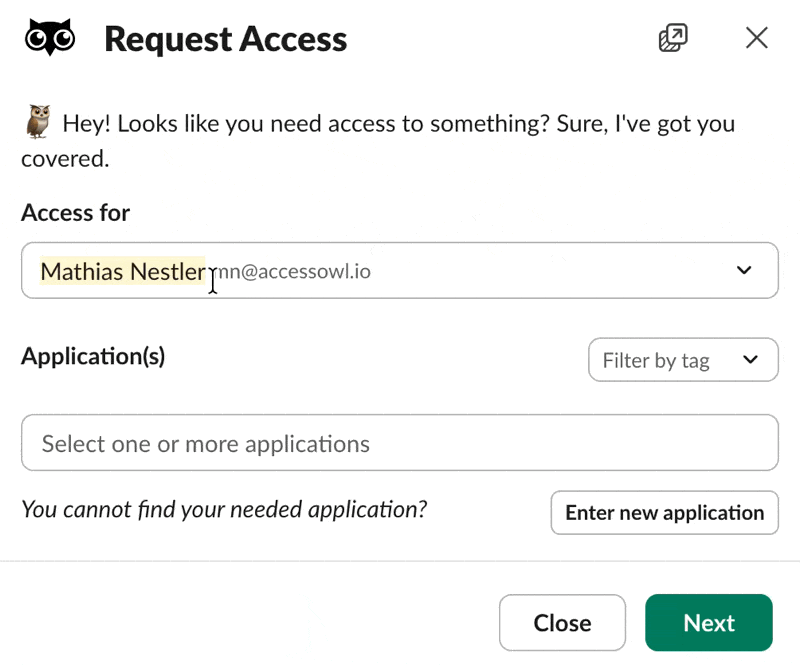Image resolution: width=800 pixels, height=665 pixels.
Task: Dismiss the dialog with the X icon
Action: 756,38
